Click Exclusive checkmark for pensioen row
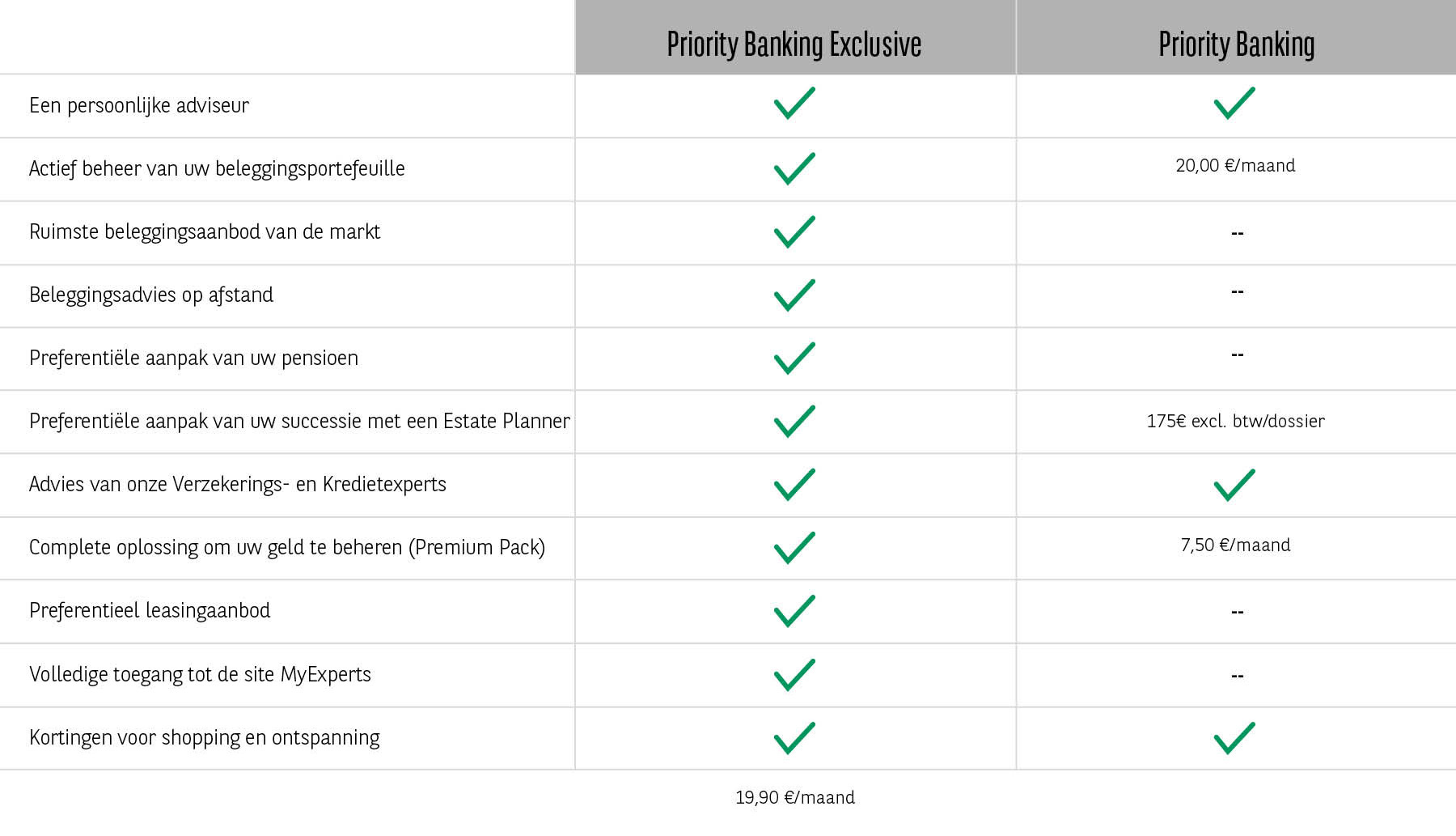The image size is (1456, 836). (x=794, y=359)
